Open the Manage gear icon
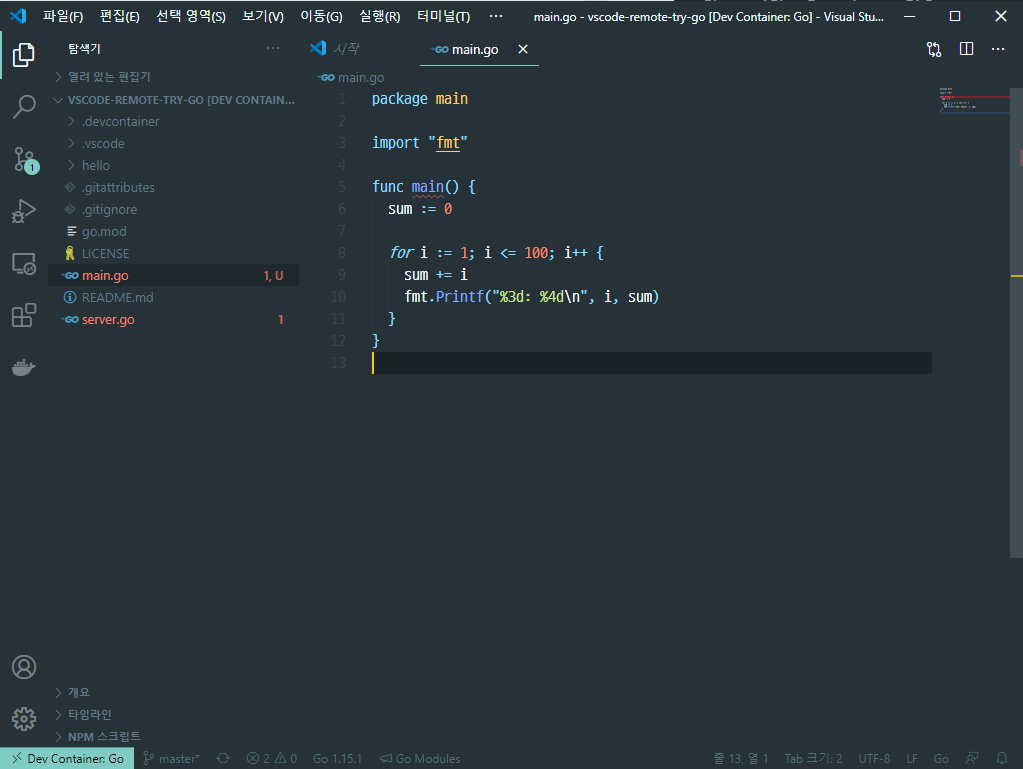 pyautogui.click(x=23, y=719)
